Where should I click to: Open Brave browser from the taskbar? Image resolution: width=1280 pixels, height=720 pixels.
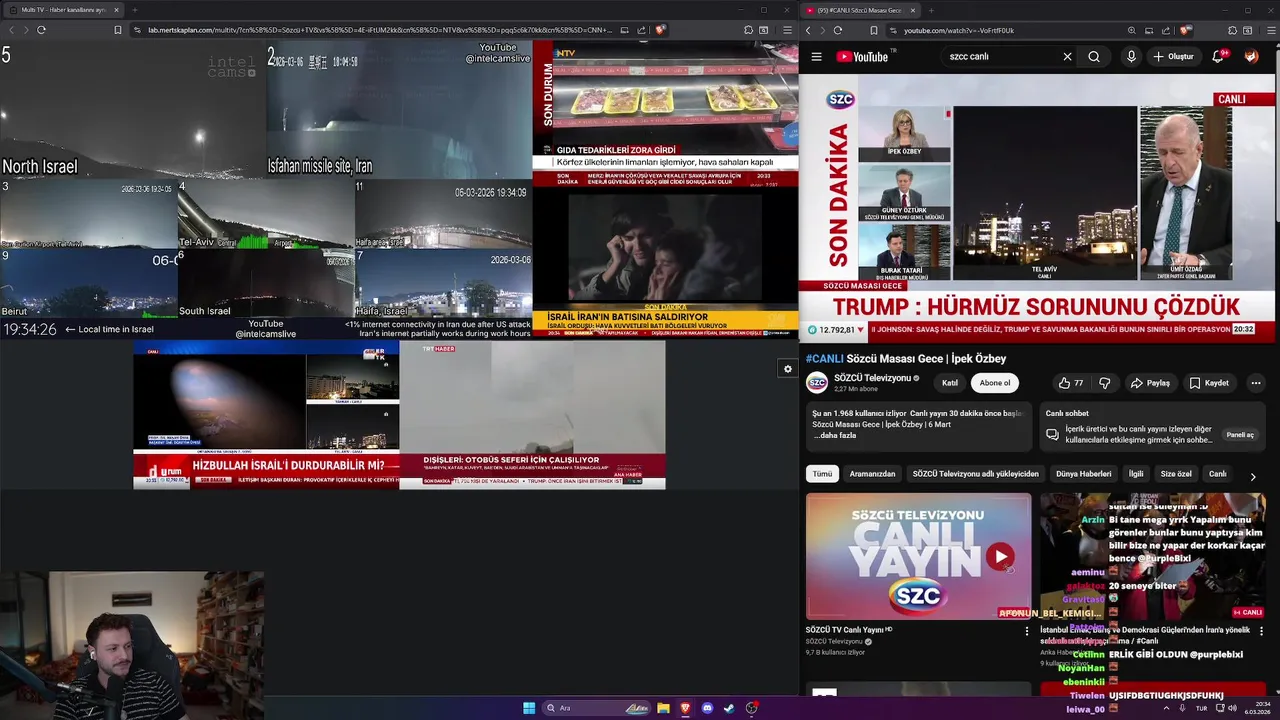[685, 708]
